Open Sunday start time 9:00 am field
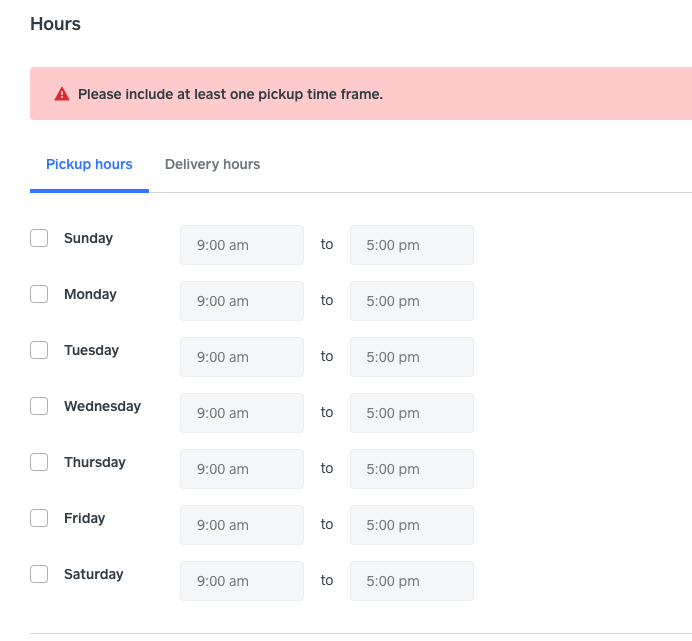Screen dimensions: 692x641 click(x=241, y=245)
